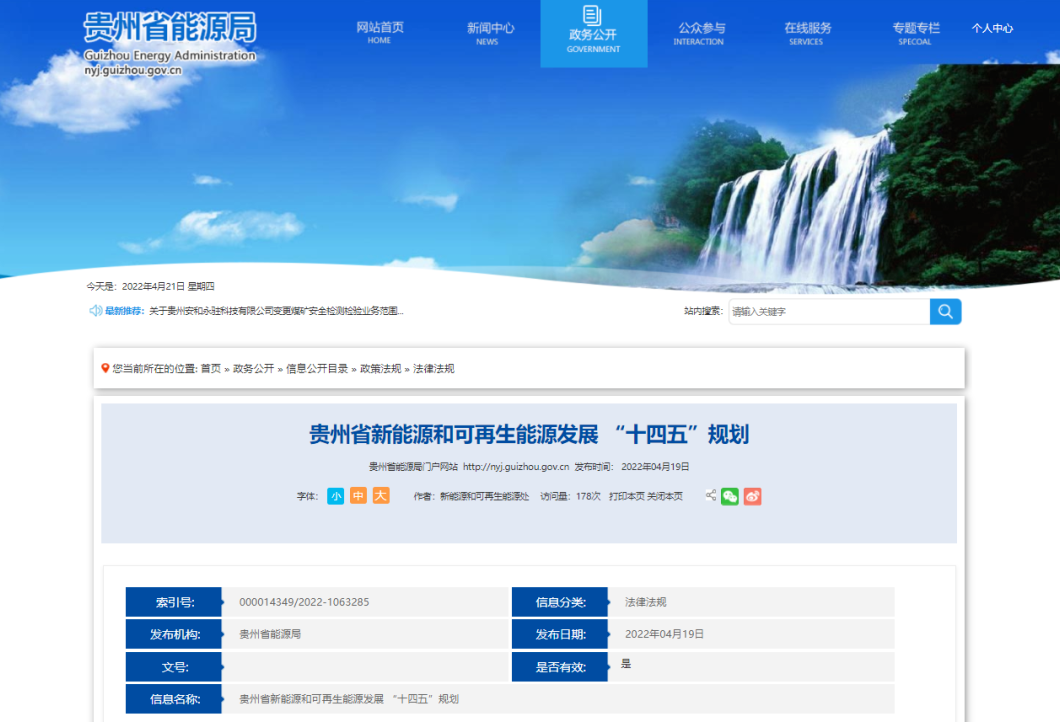This screenshot has height=722, width=1060.
Task: Click publishing agency value 贵州省能源局
Action: pos(270,634)
